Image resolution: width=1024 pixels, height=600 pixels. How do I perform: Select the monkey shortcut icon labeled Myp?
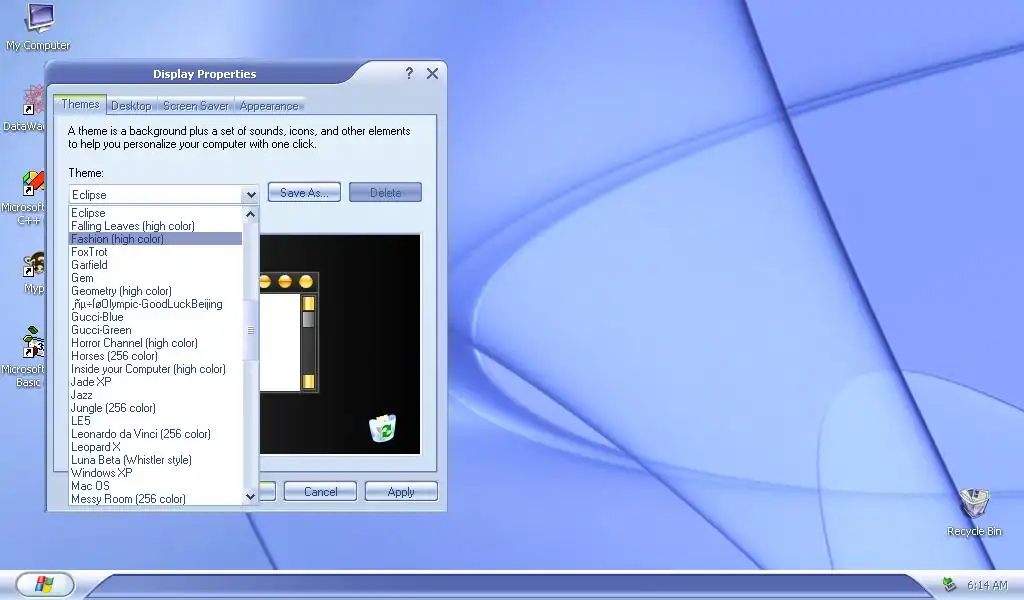(33, 273)
